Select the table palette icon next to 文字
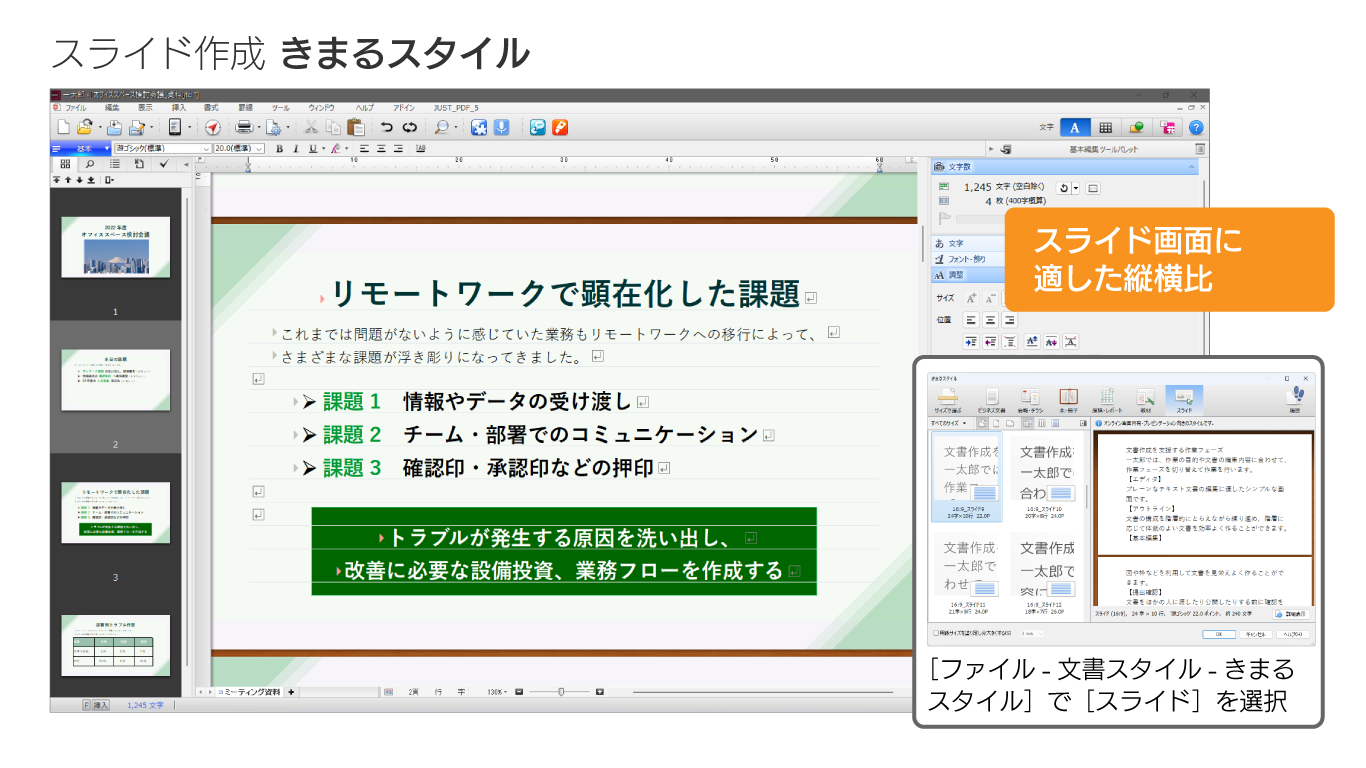The width and height of the screenshot is (1366, 768). tap(1105, 127)
